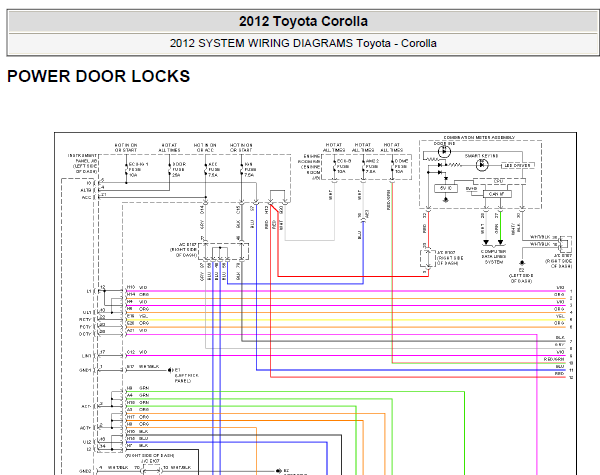Viewport: 600px width, 475px height.
Task: Select '2012 SYSTEM WIRING DIAGRAMS Toyota - Corolla' subtitle
Action: click(303, 43)
